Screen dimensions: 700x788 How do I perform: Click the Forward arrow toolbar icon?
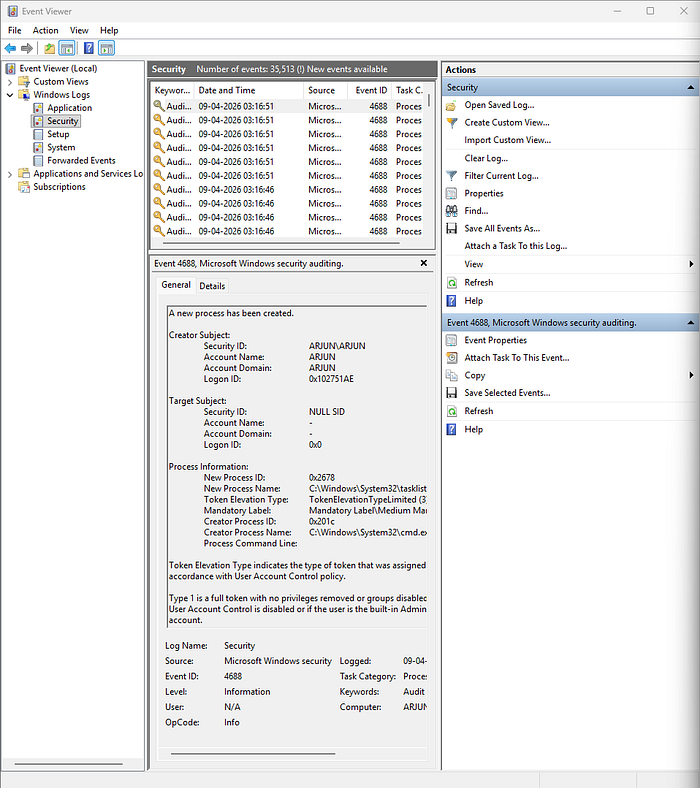click(27, 48)
